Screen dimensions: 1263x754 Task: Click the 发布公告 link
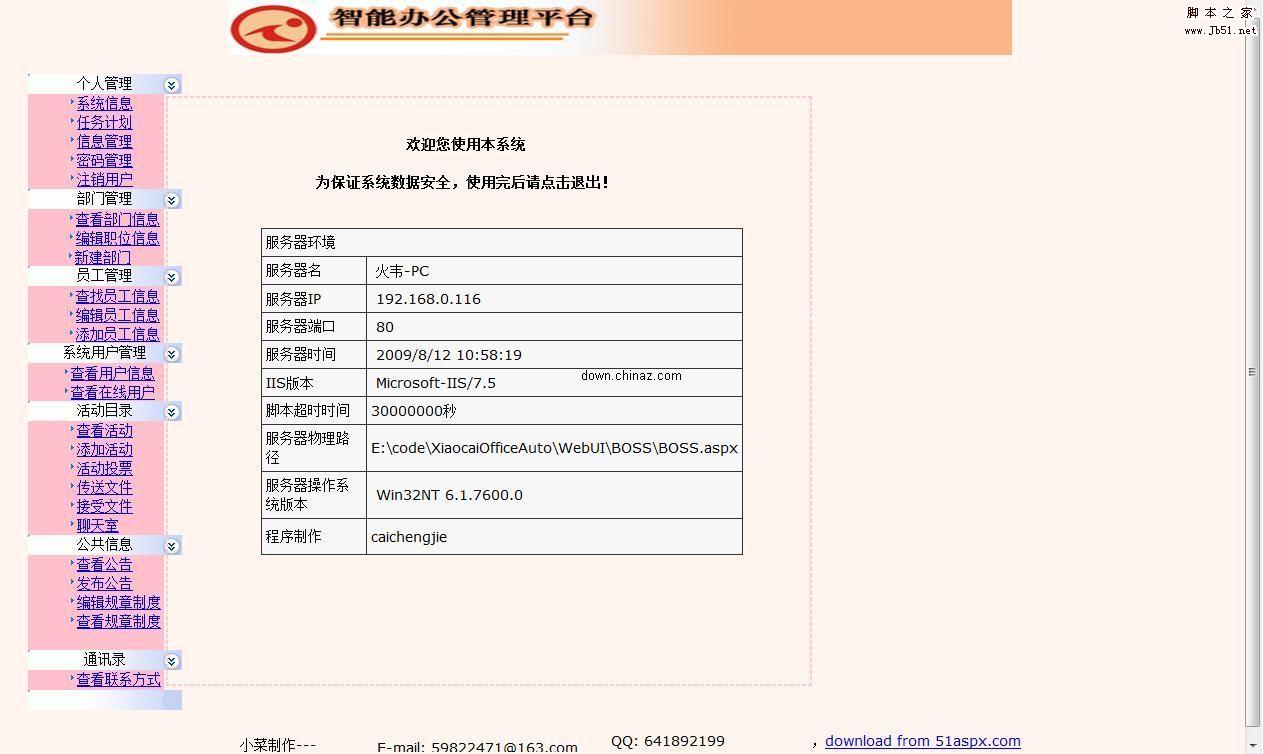tap(104, 583)
